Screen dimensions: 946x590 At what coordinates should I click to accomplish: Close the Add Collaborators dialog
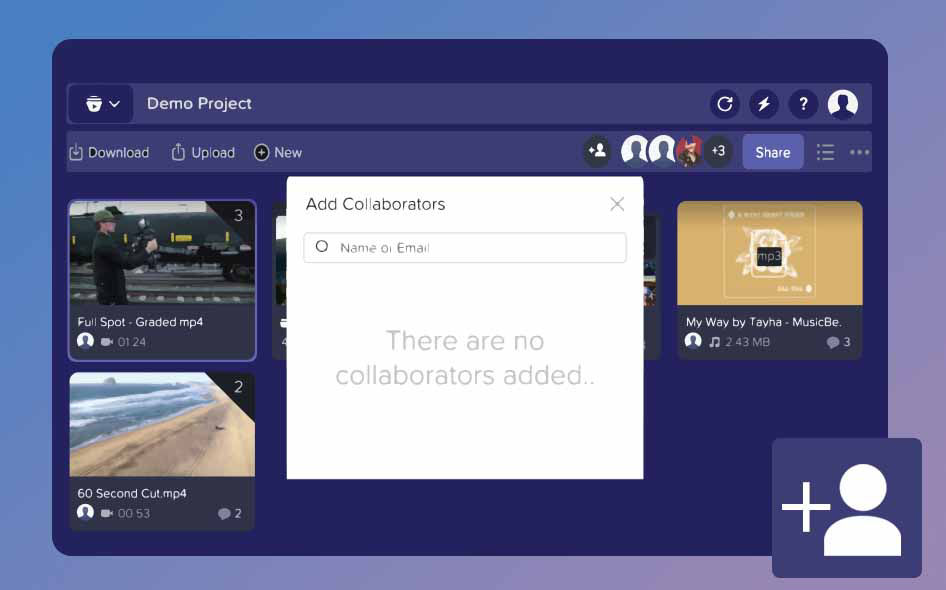[617, 204]
